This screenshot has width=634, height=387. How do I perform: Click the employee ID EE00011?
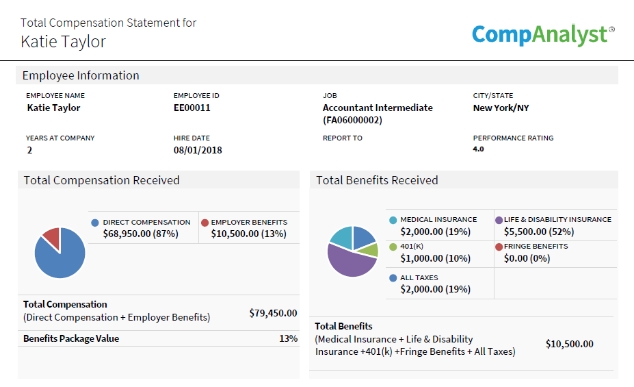[192, 108]
